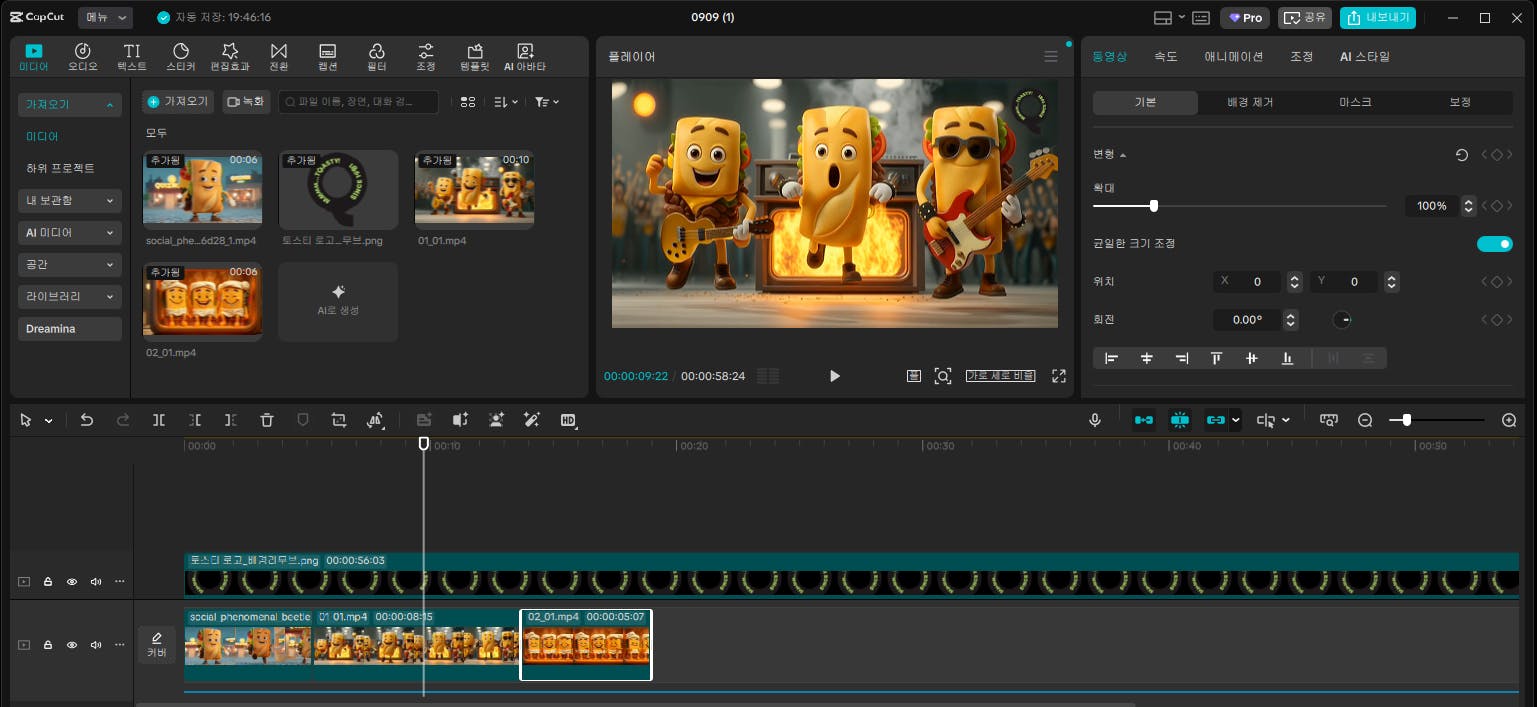Open the 오디오 audio panel

tap(83, 57)
